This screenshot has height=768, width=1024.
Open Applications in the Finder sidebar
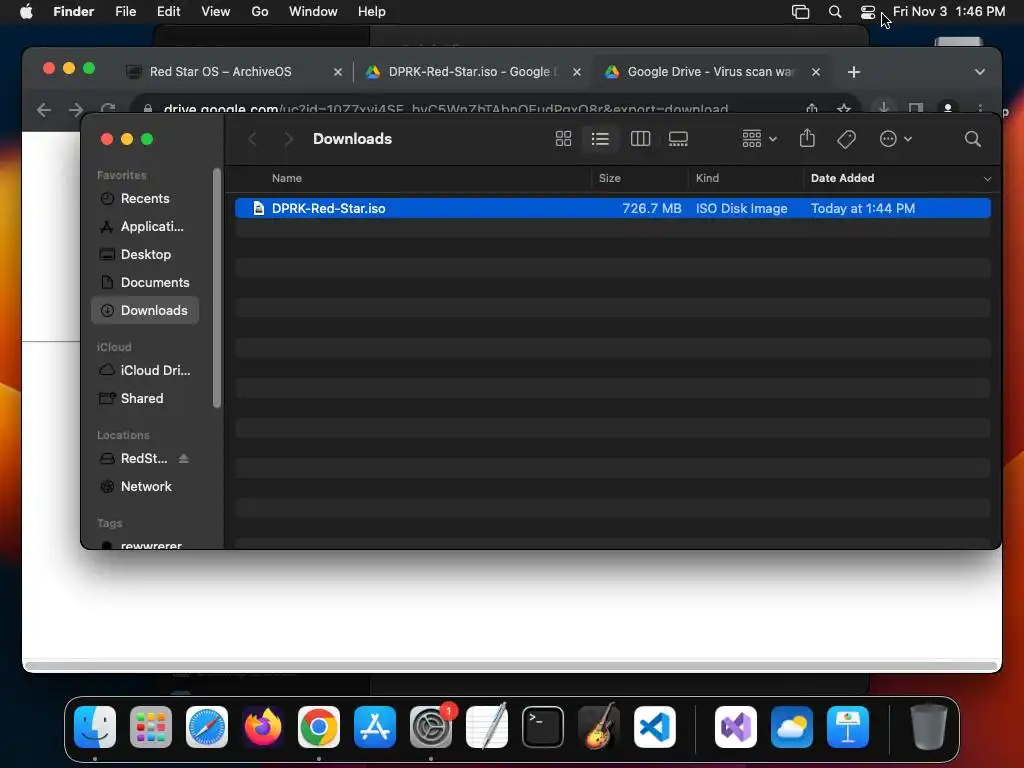(x=145, y=227)
